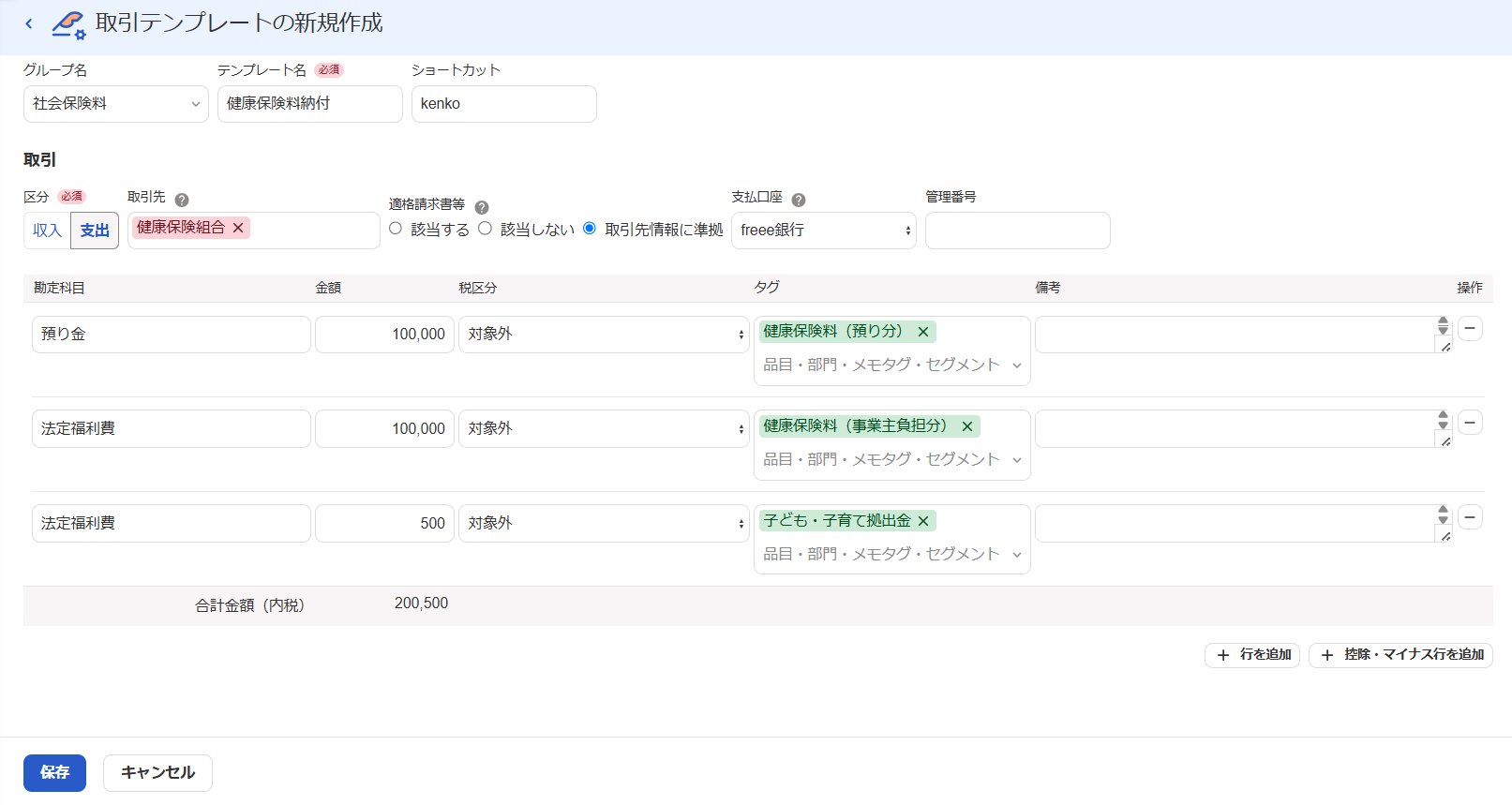
Task: Click the 勘定科目 column header
Action: click(59, 289)
